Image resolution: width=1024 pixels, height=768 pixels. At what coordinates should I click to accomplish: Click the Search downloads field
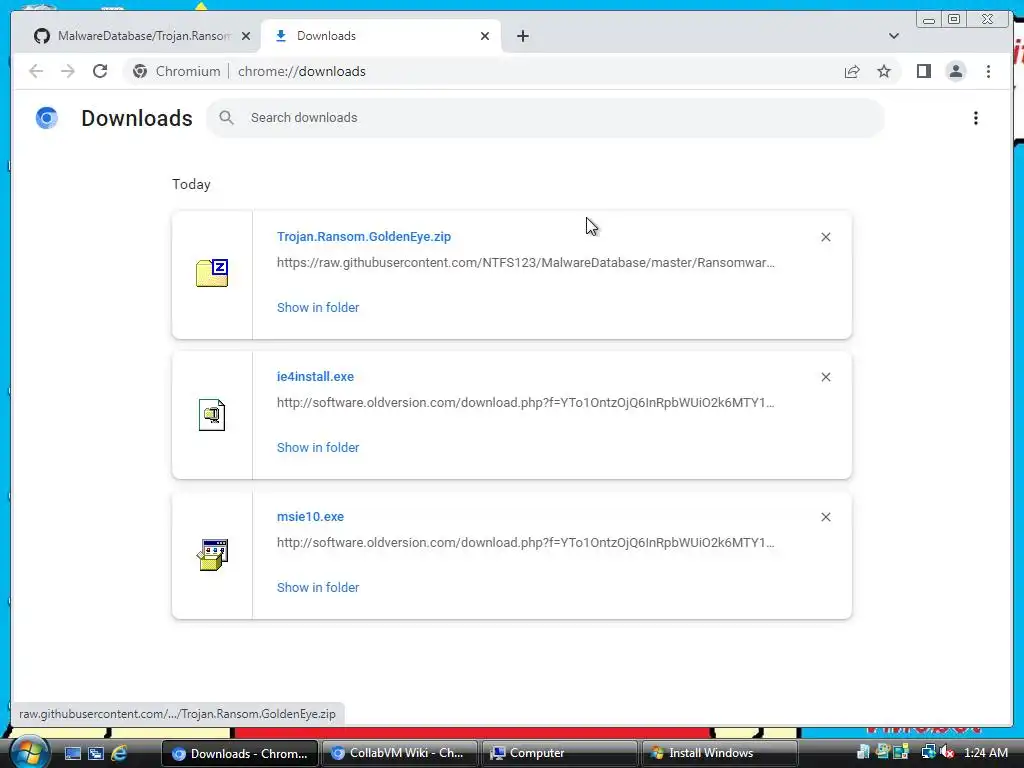[x=545, y=118]
